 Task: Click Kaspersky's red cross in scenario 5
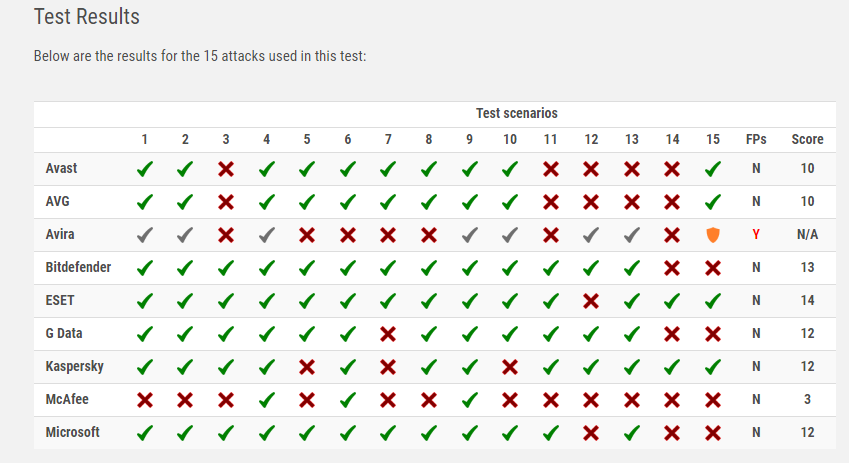coord(307,367)
